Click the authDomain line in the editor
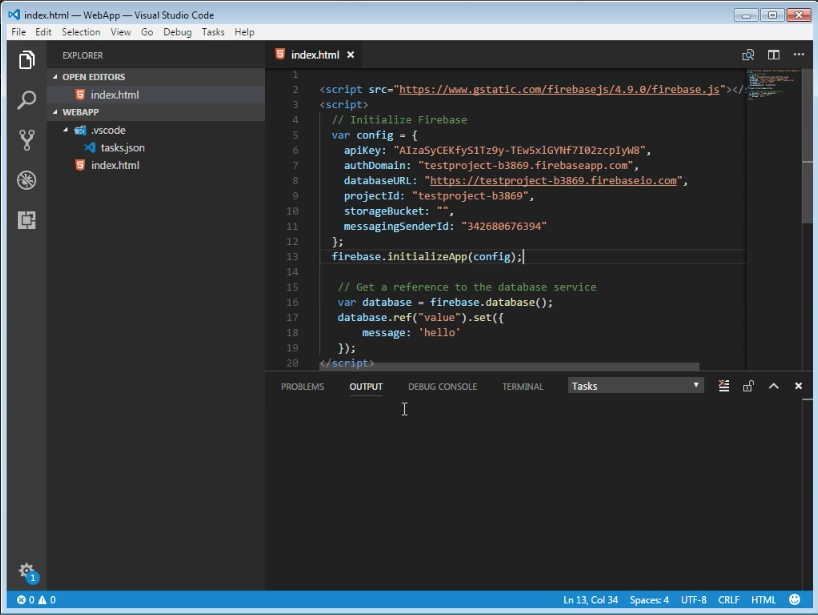Screen dimensions: 818x615 [x=491, y=165]
